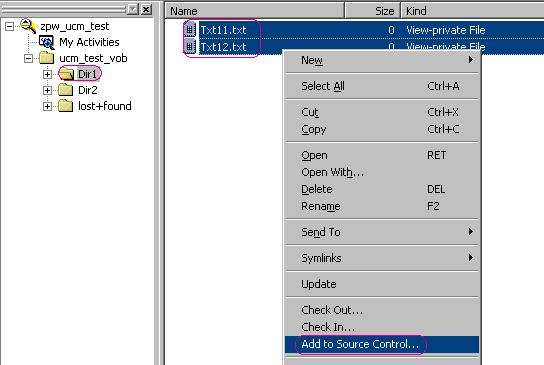544x365 pixels.
Task: Select the Dir1 label in the tree
Action: pyautogui.click(x=87, y=74)
